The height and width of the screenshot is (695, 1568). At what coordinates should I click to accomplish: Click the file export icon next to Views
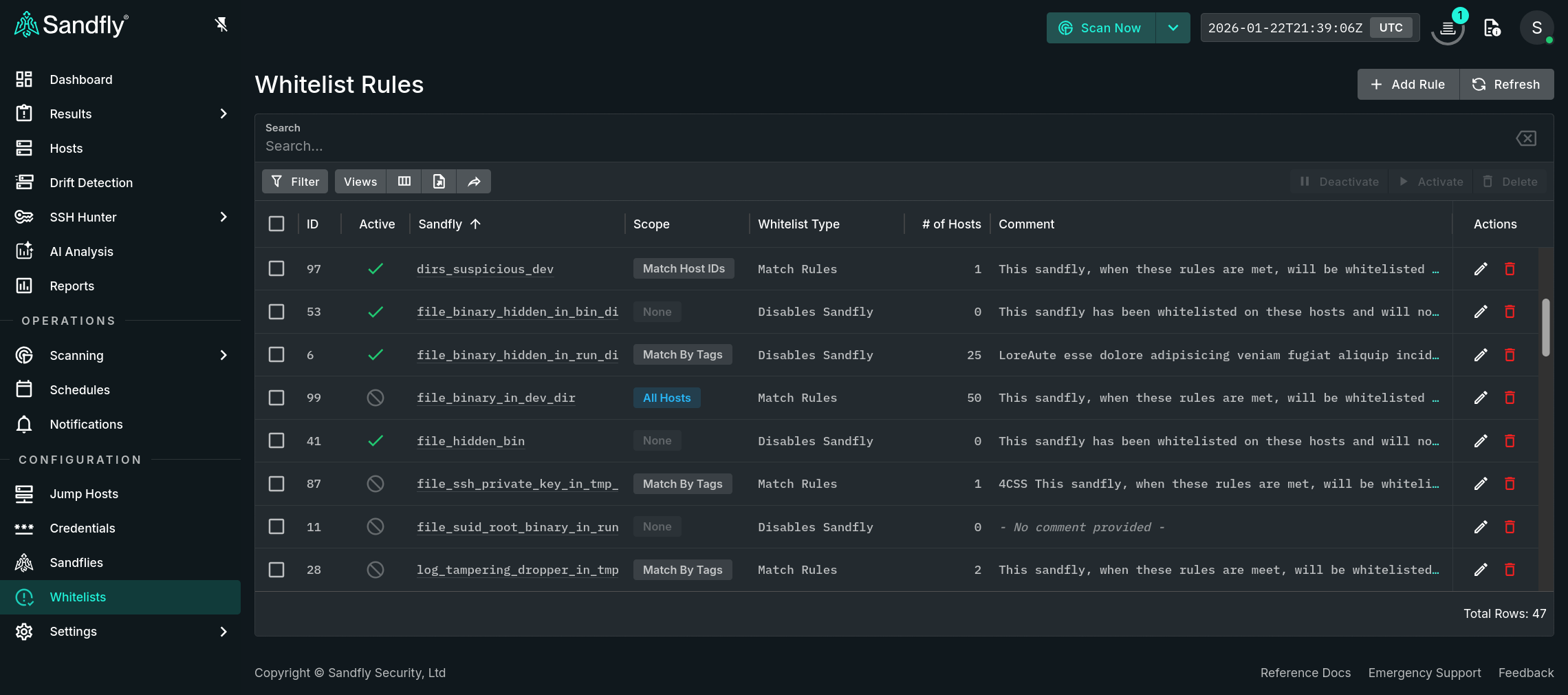pyautogui.click(x=439, y=181)
